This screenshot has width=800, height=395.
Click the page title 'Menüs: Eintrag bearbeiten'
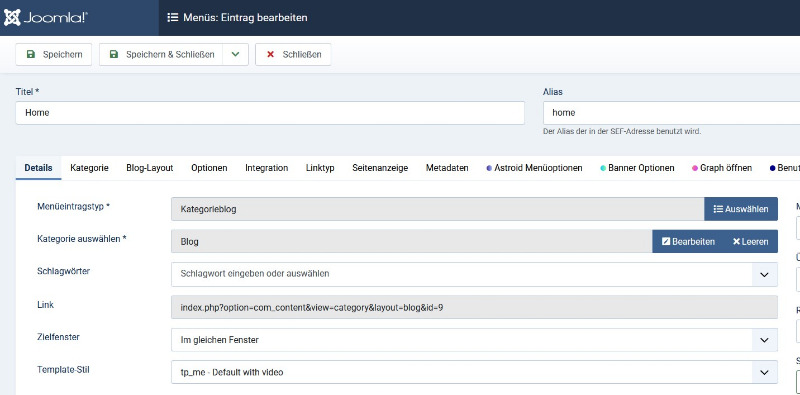[245, 18]
